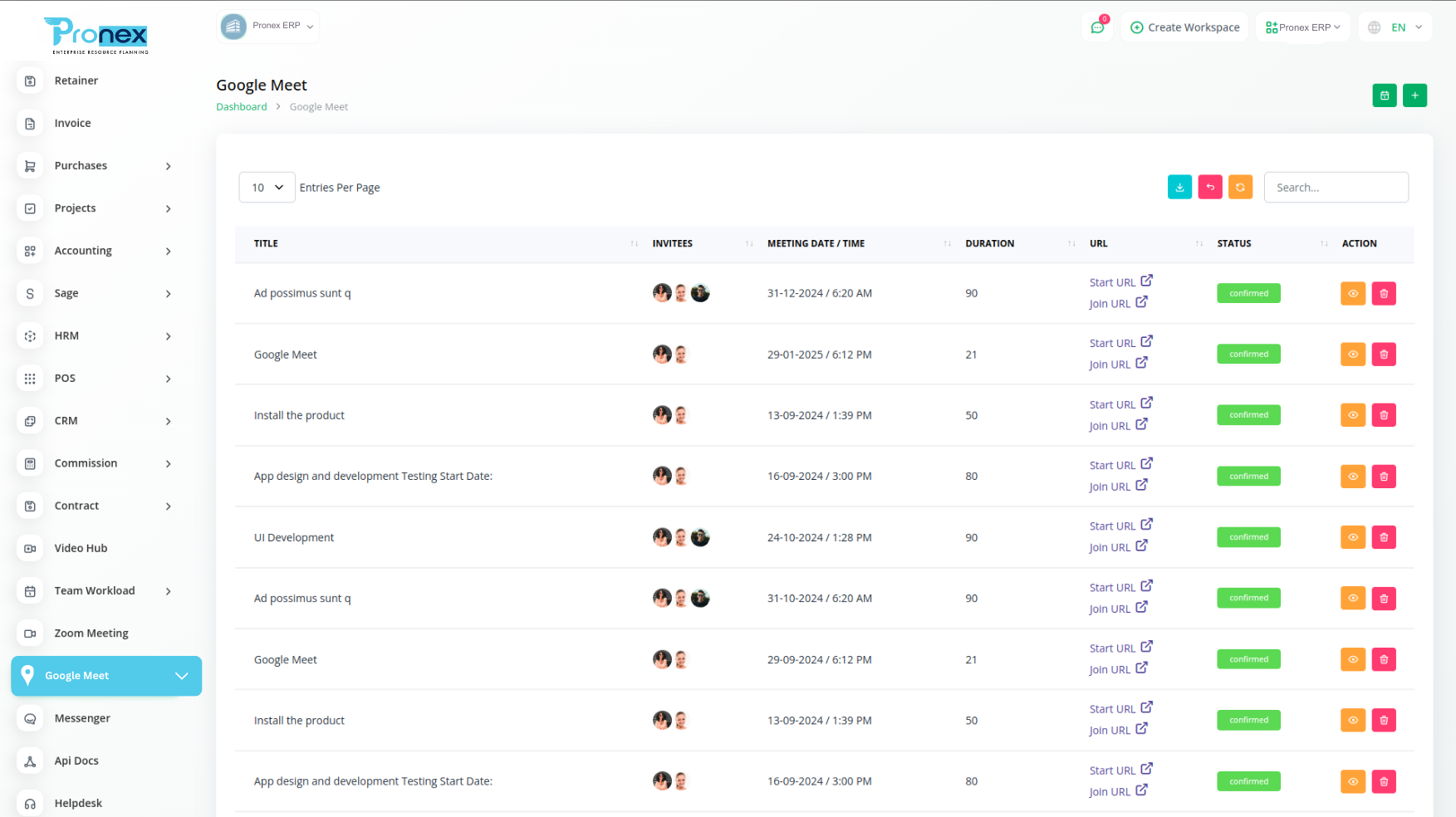Open Start URL external icon for UI Development
The image size is (1456, 817).
(x=1146, y=525)
